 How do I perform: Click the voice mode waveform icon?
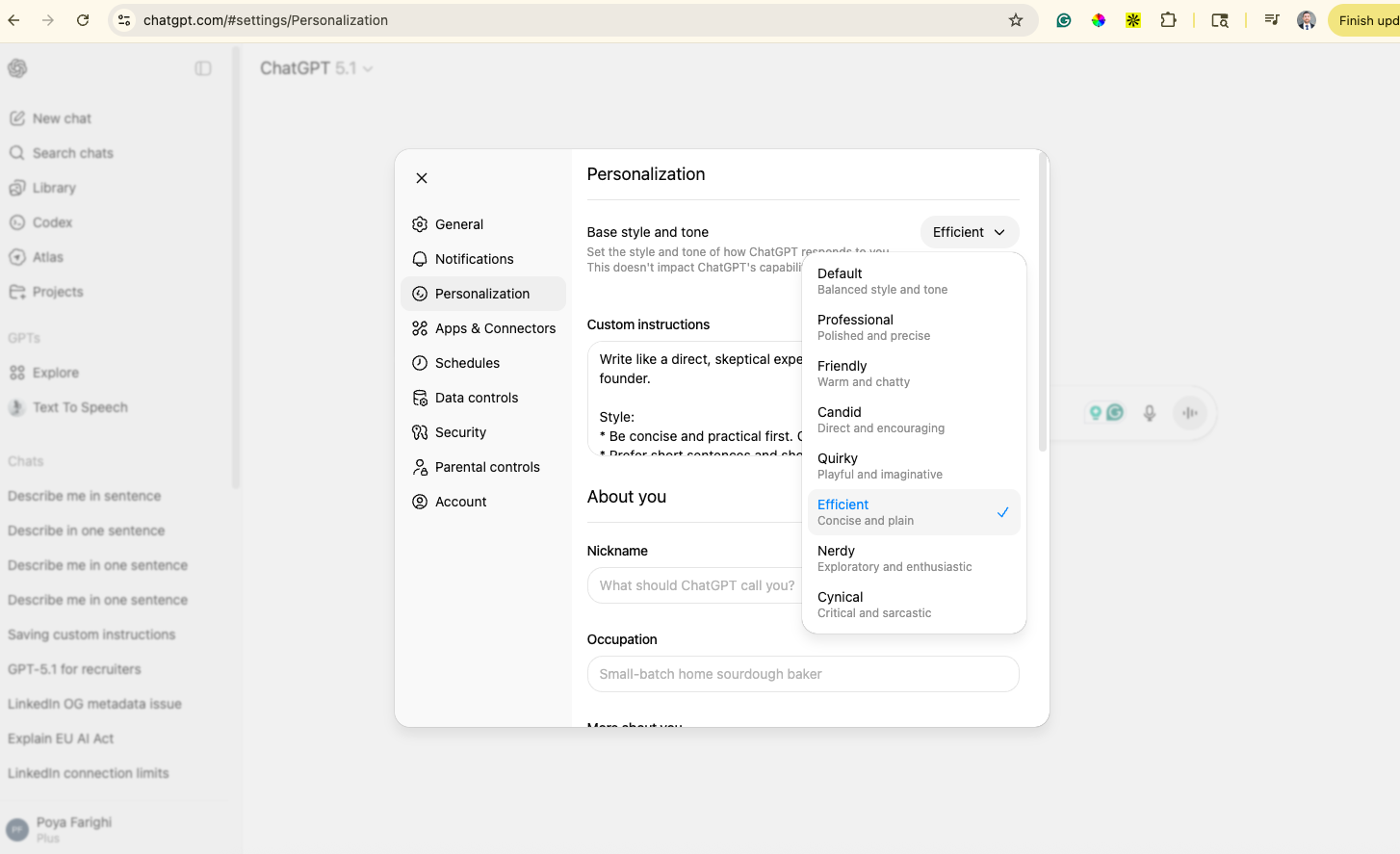coord(1190,413)
